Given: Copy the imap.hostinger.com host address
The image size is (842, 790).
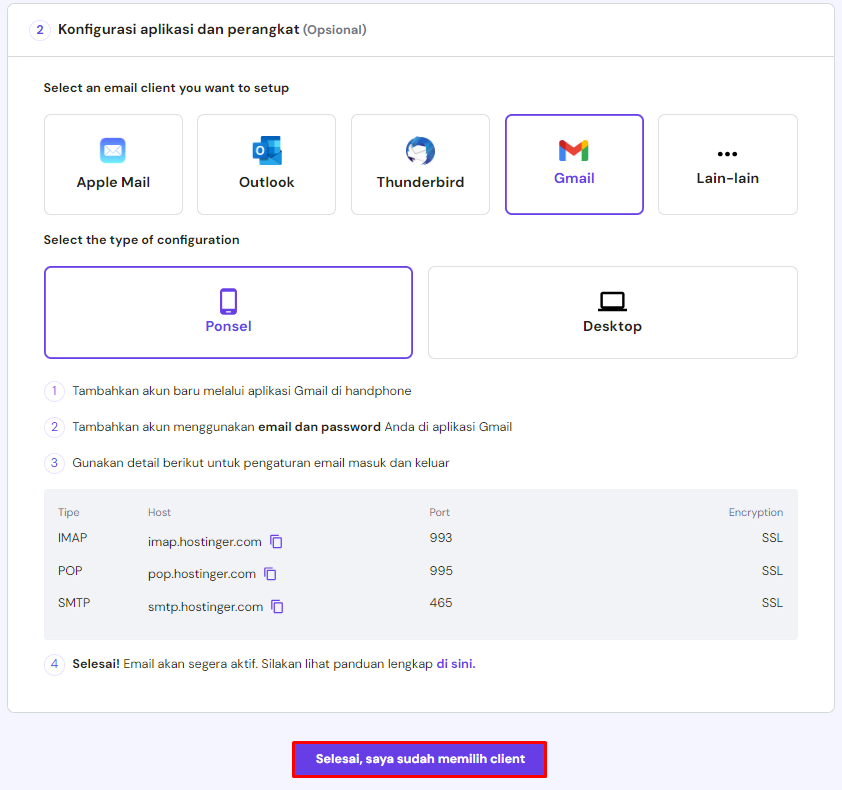Looking at the screenshot, I should click(277, 542).
